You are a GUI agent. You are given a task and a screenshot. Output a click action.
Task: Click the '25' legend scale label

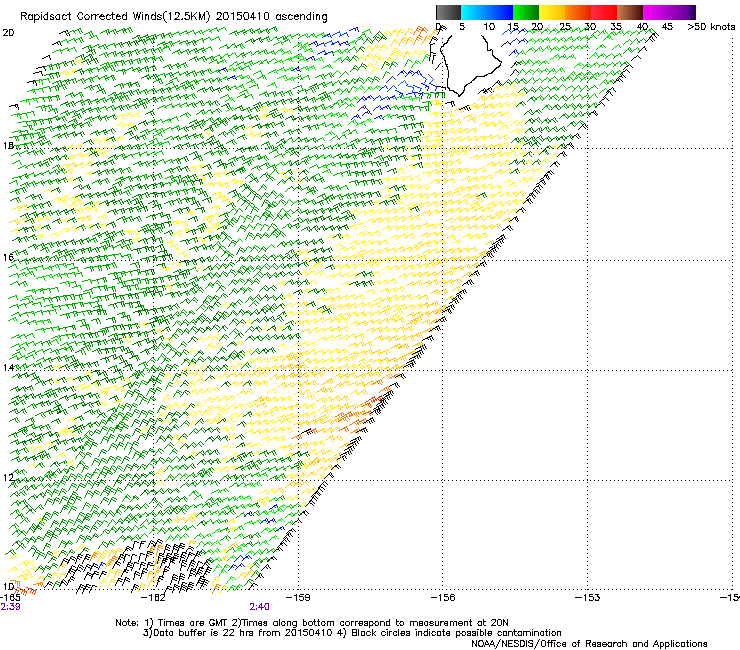565,27
